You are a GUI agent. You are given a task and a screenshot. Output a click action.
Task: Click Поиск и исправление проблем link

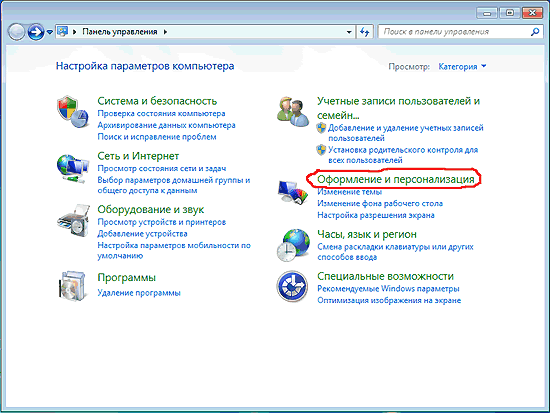click(157, 137)
